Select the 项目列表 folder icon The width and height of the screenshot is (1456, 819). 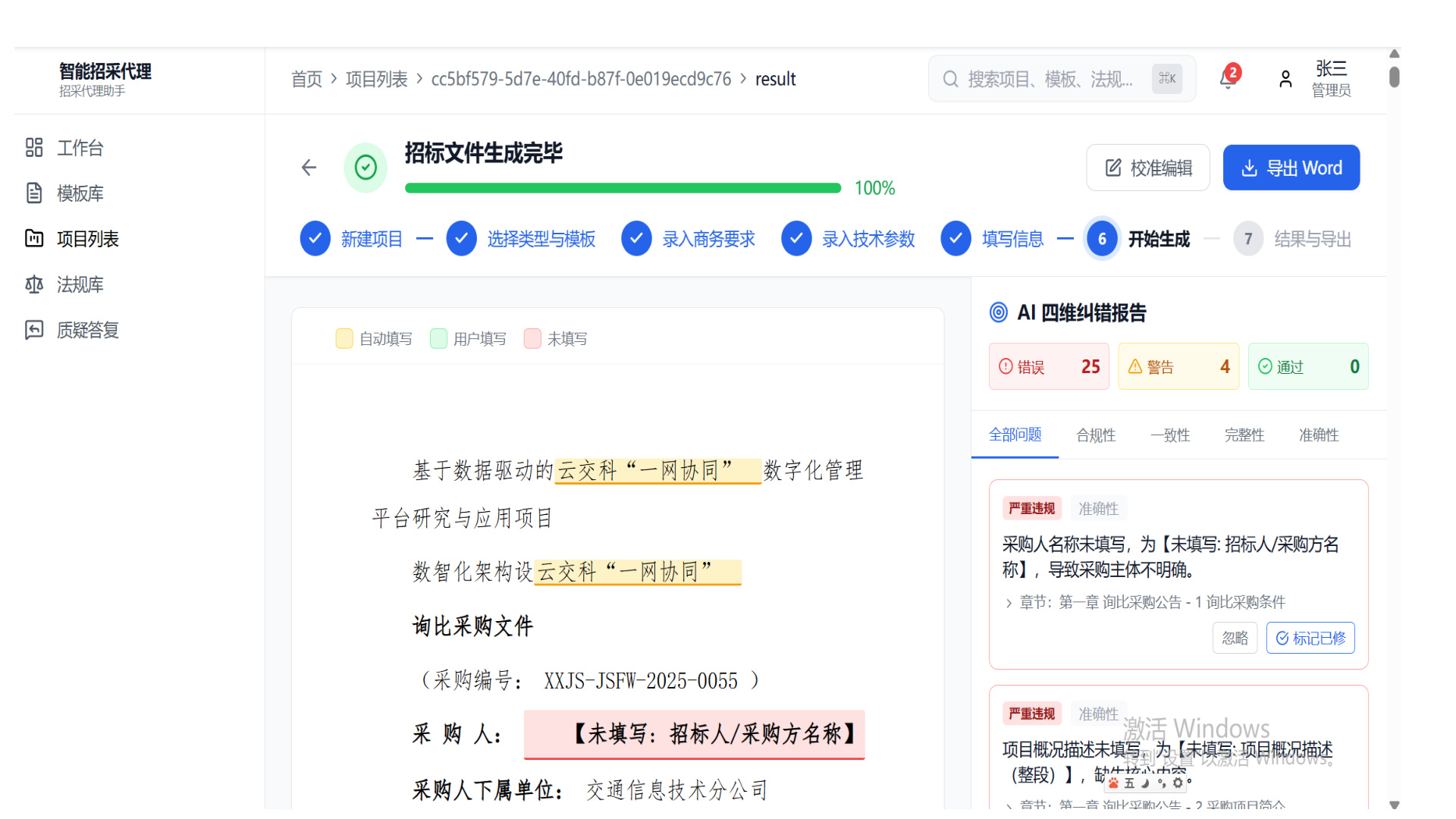point(34,238)
